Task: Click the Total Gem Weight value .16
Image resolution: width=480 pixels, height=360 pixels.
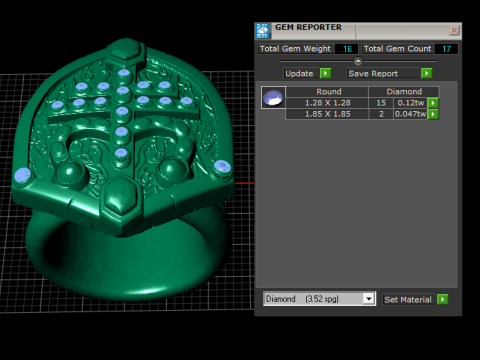Action: click(346, 49)
